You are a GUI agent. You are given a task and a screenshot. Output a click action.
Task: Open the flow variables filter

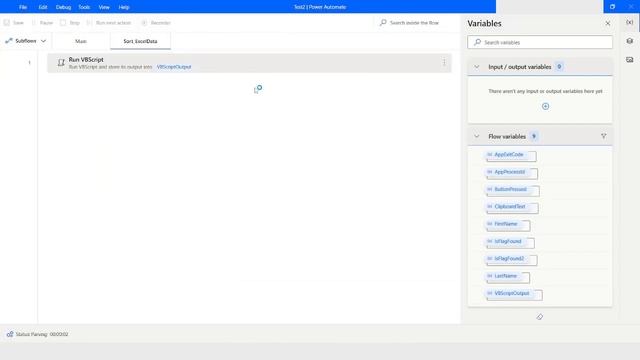(x=603, y=136)
